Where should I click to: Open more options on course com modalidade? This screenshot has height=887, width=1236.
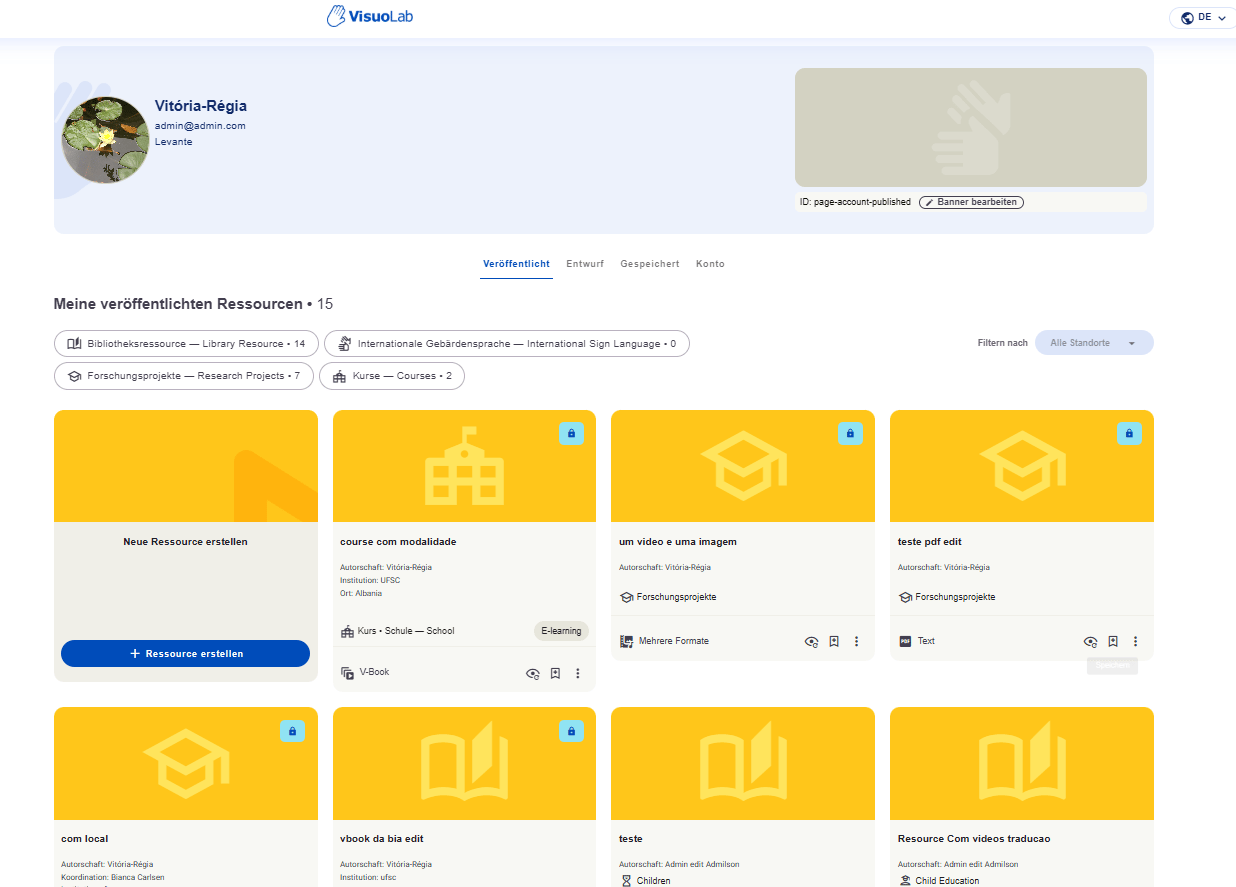click(578, 673)
